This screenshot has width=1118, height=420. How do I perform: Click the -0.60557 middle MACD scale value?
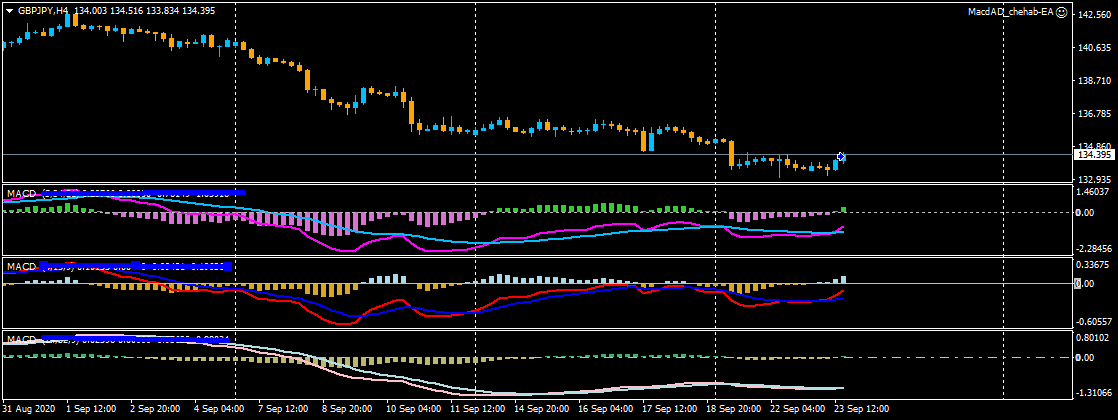click(x=1094, y=322)
